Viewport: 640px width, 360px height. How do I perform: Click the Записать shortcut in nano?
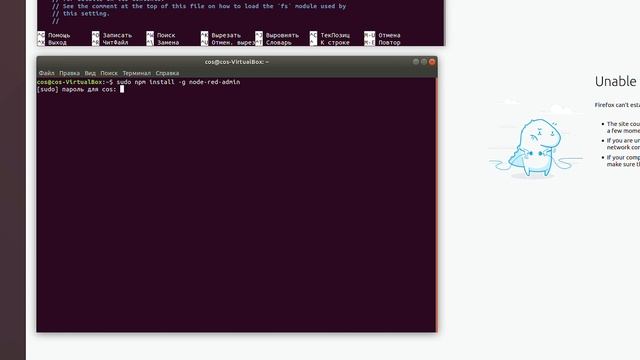click(112, 36)
